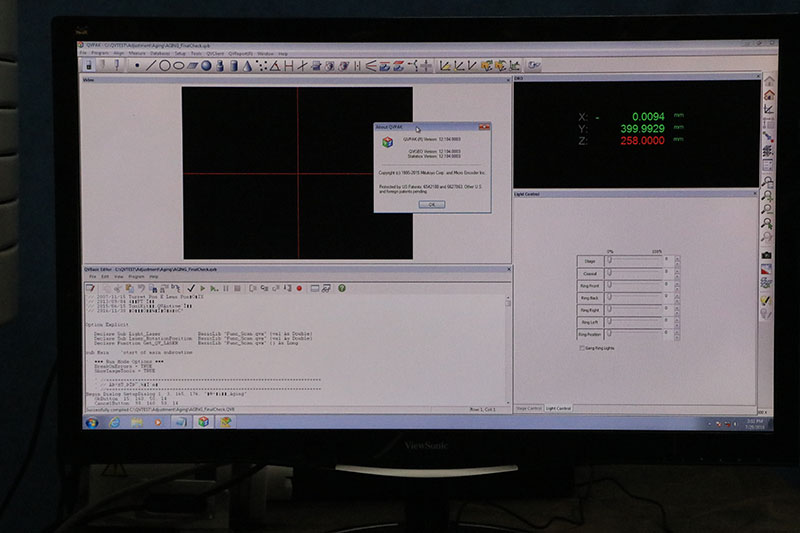
Task: Switch to the Stage Control tab
Action: point(529,409)
